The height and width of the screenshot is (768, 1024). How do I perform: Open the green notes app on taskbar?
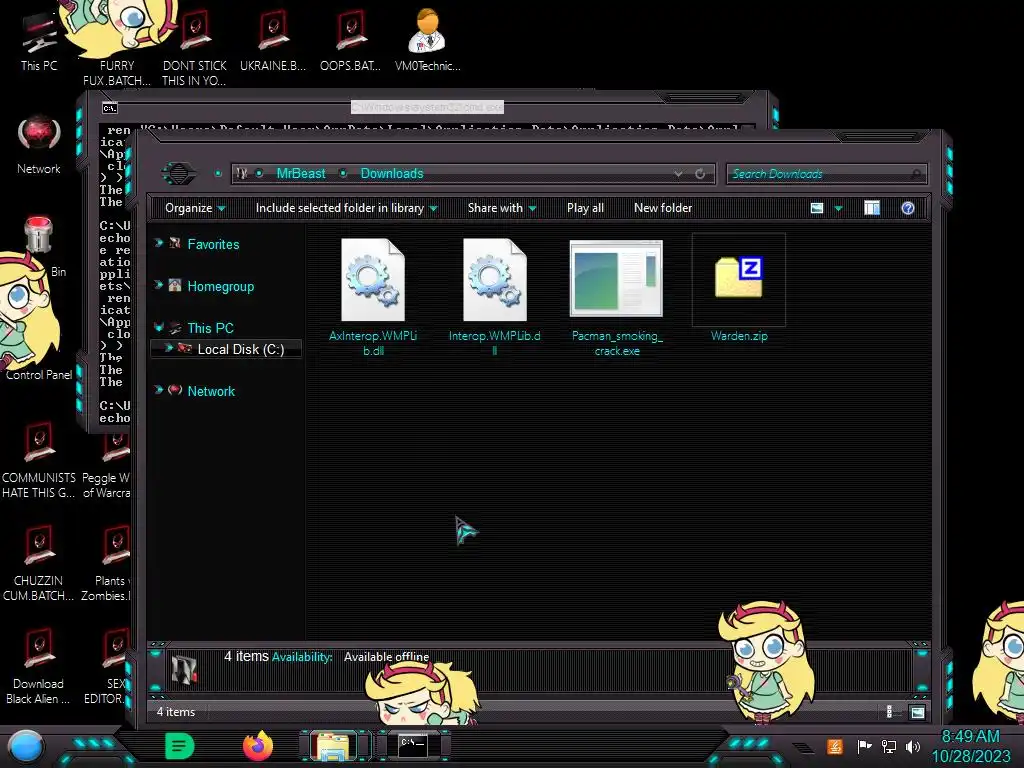click(180, 745)
